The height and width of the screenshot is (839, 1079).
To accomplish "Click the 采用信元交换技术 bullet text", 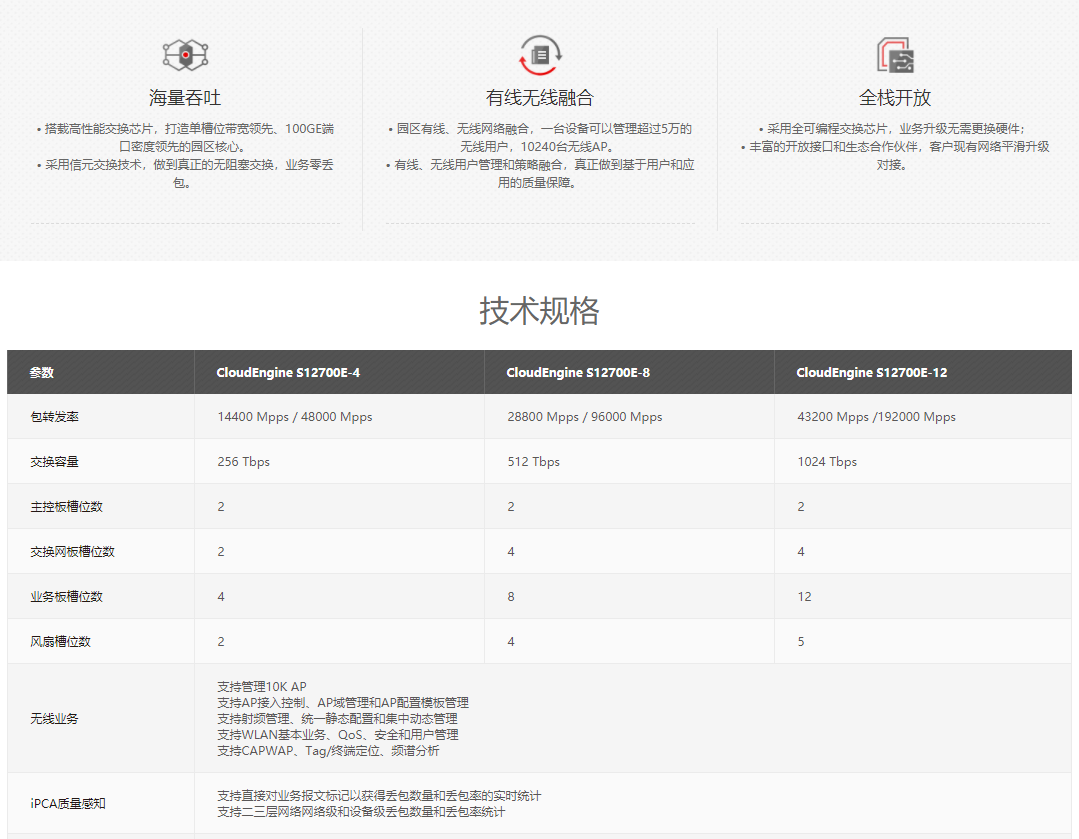I will click(185, 173).
